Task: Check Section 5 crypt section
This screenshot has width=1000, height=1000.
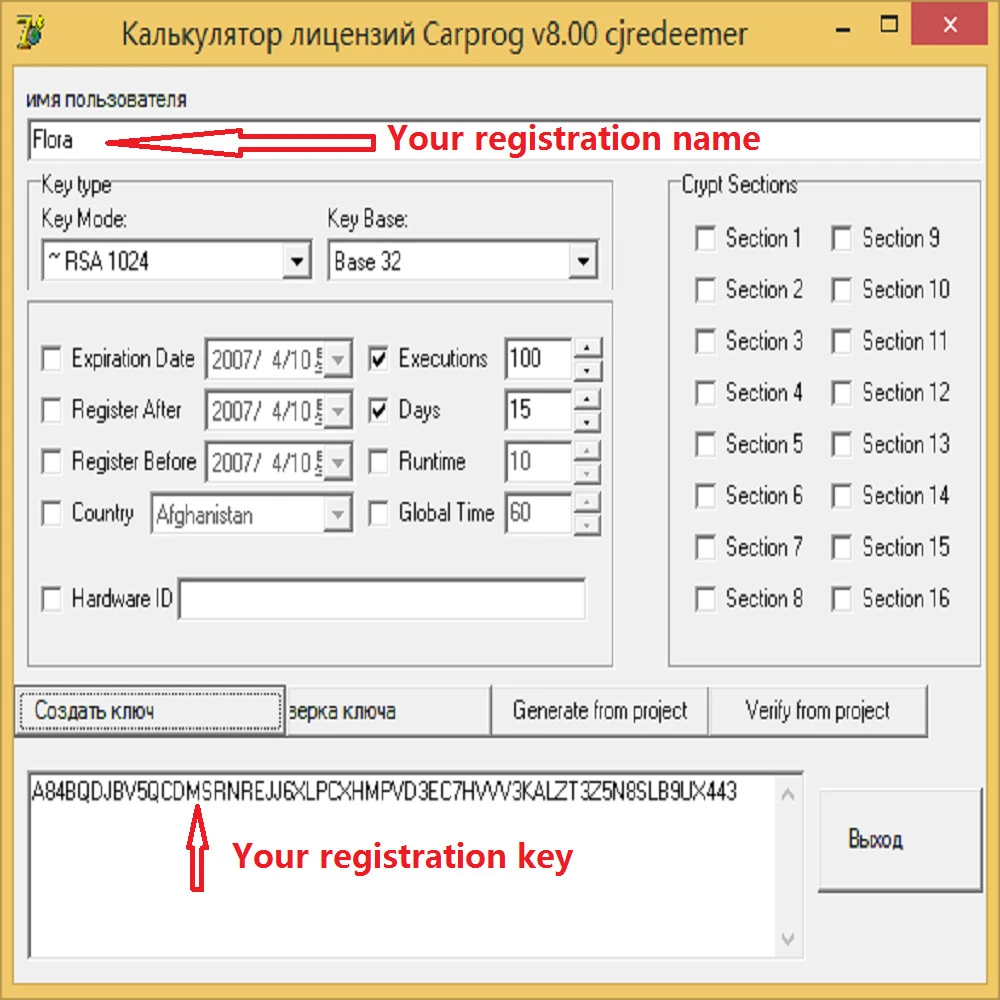Action: 705,445
